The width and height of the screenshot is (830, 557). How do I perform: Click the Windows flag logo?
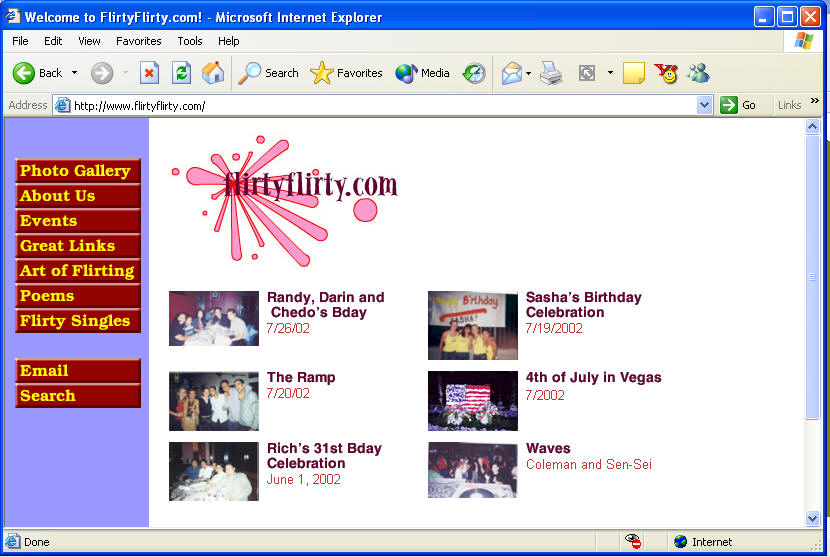(x=803, y=41)
